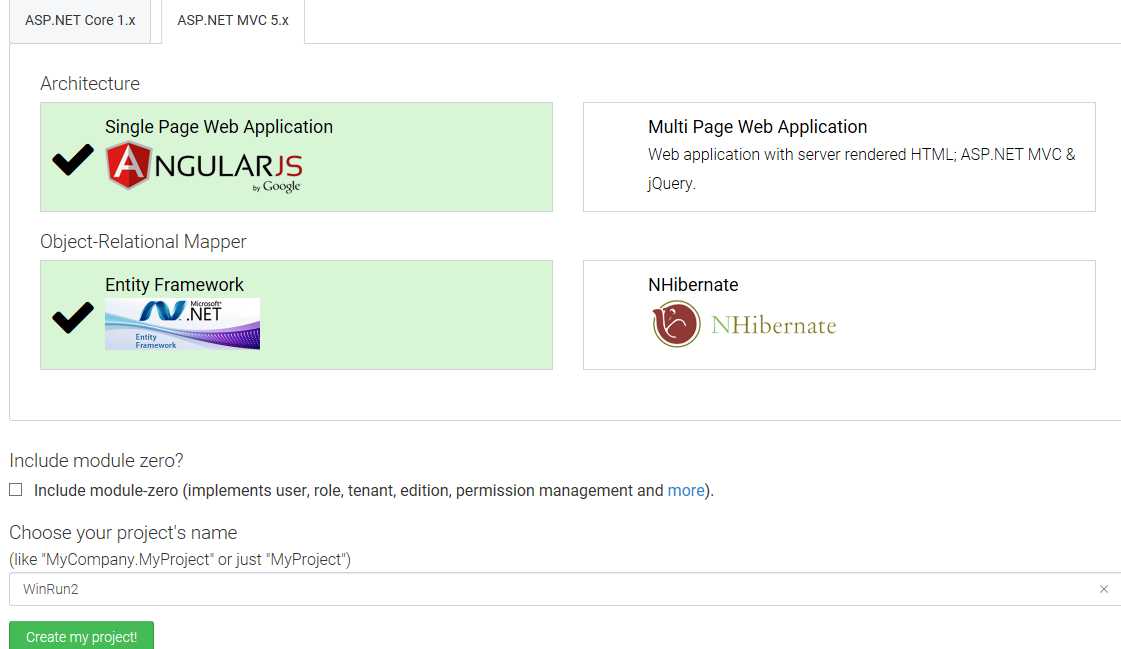Select the ASP.NET MVC 5.x tab

click(x=233, y=21)
